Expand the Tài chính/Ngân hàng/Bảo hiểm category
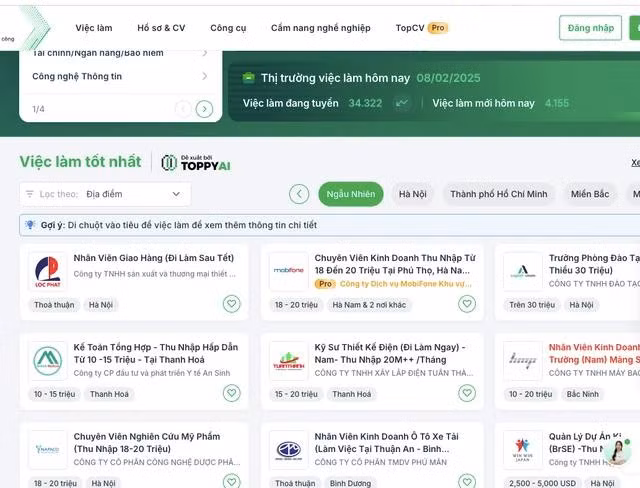 click(120, 53)
